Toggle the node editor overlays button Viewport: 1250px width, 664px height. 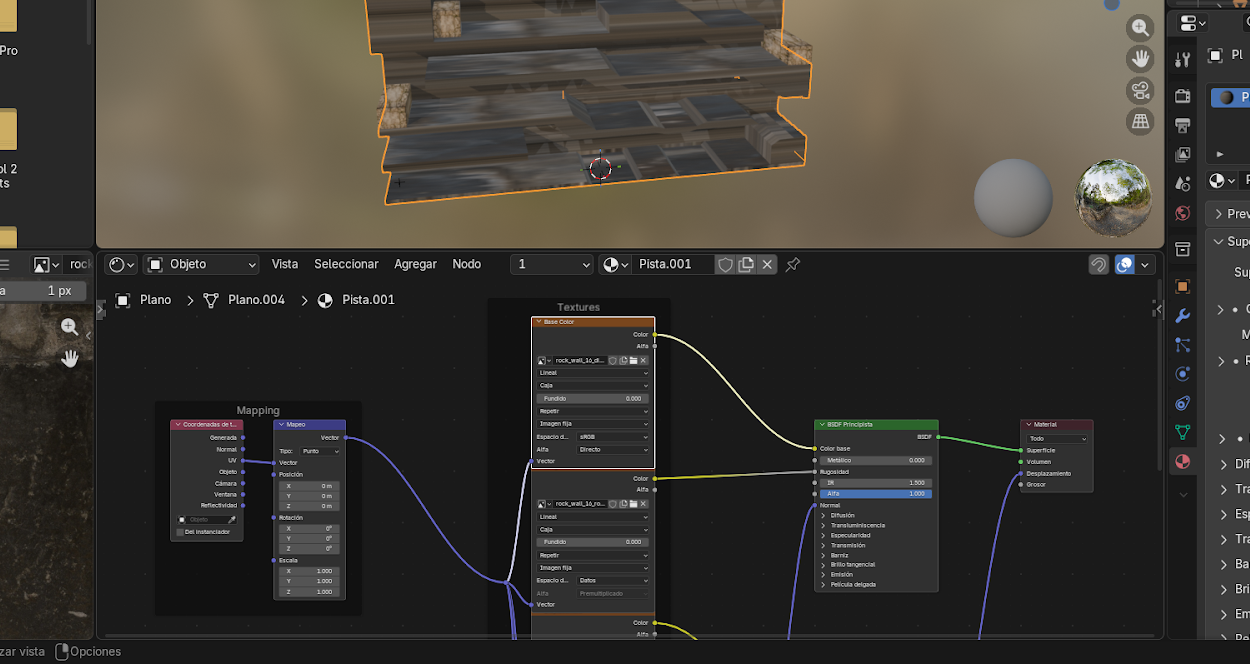pyautogui.click(x=1125, y=265)
